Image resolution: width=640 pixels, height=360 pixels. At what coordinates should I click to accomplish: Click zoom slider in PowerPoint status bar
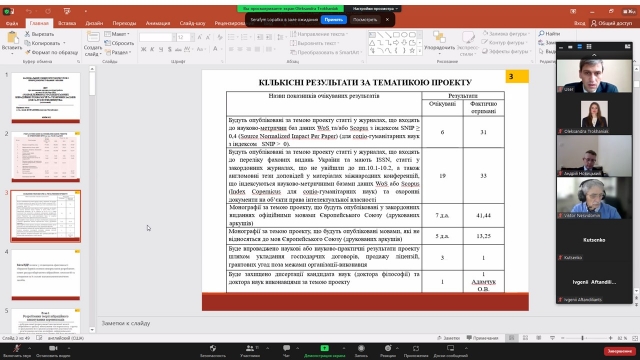point(582,338)
